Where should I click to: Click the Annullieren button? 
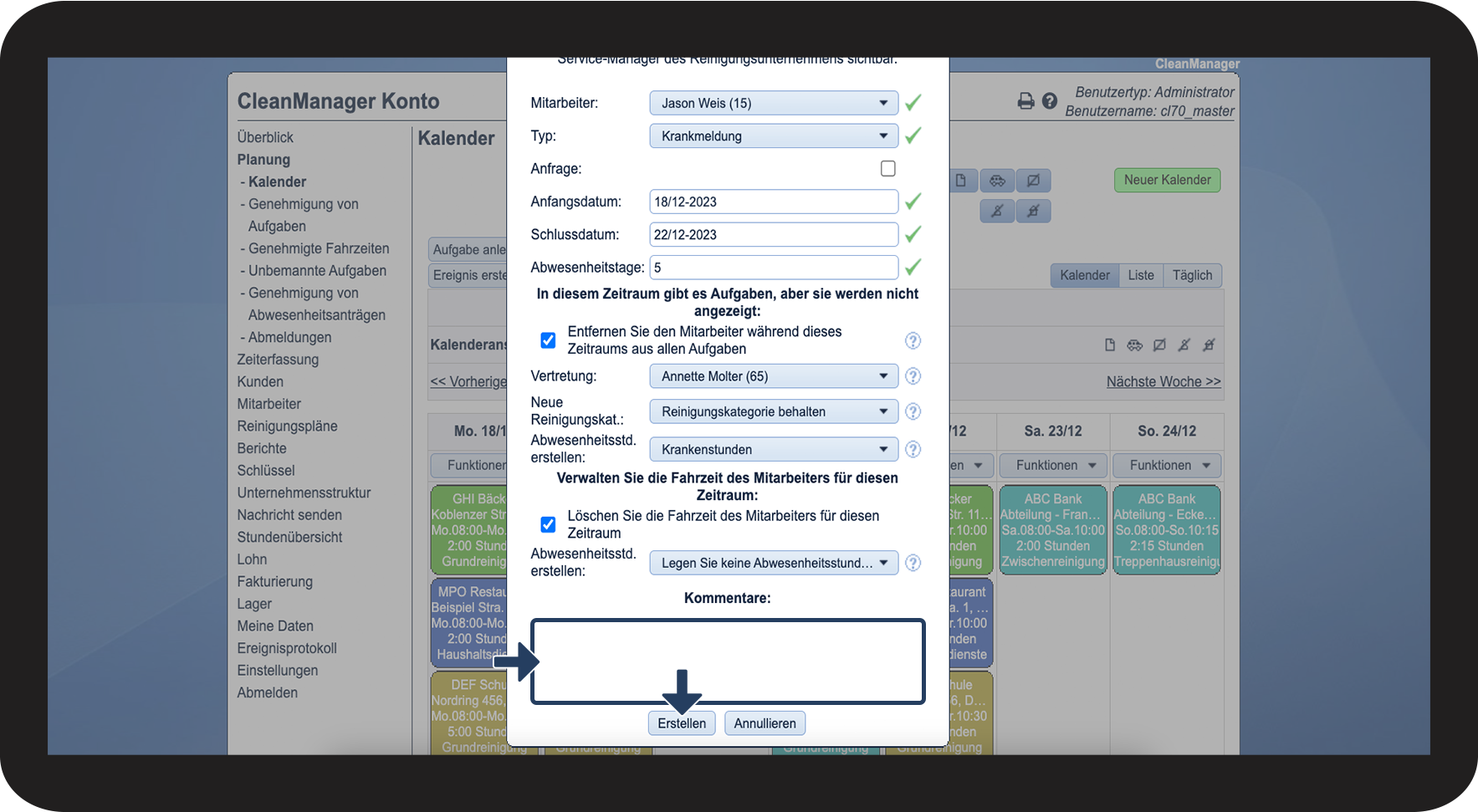[765, 723]
